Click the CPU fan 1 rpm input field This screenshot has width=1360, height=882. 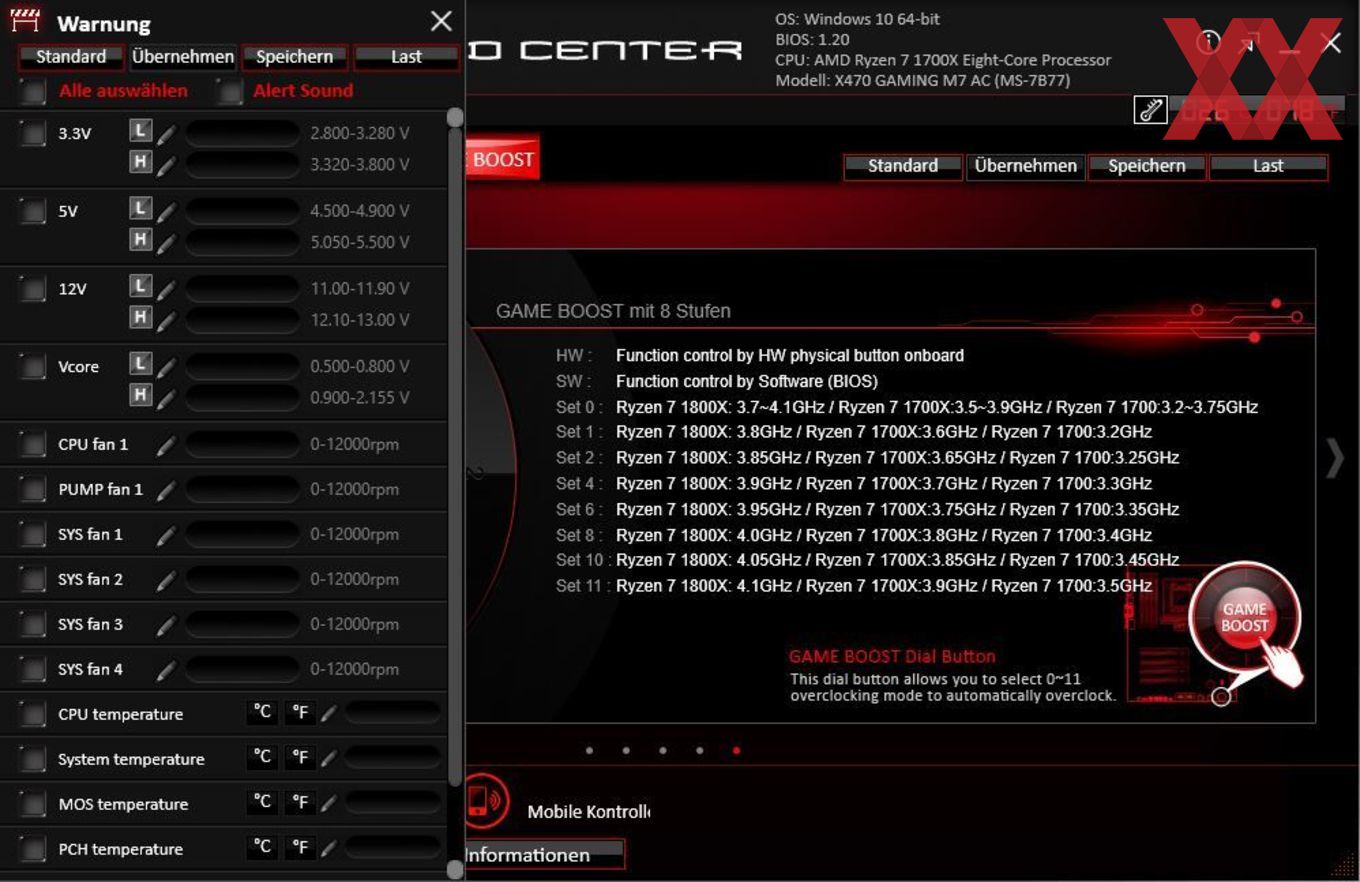pos(242,444)
